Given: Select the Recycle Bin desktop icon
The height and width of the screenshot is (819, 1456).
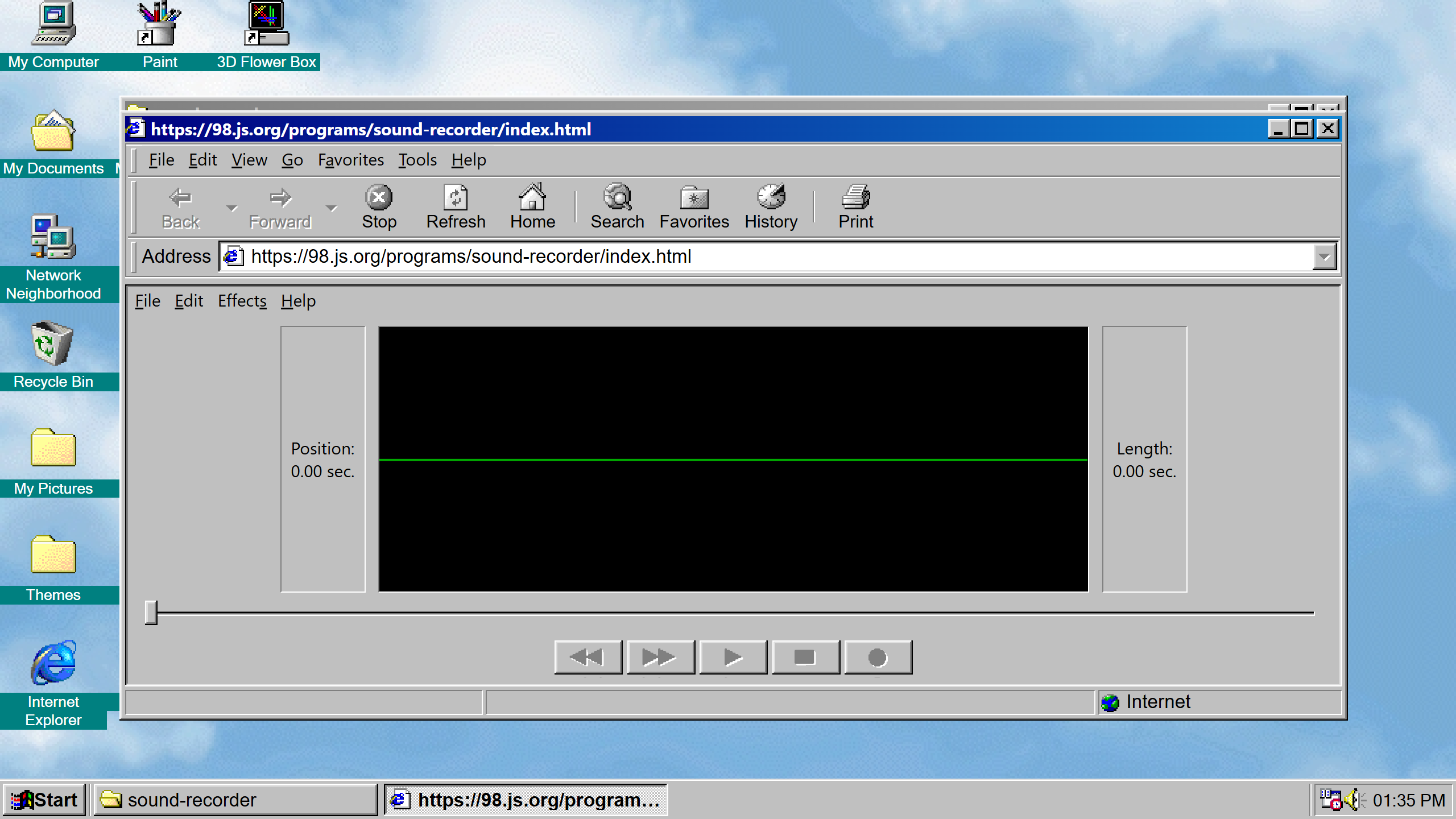Looking at the screenshot, I should coord(53,355).
